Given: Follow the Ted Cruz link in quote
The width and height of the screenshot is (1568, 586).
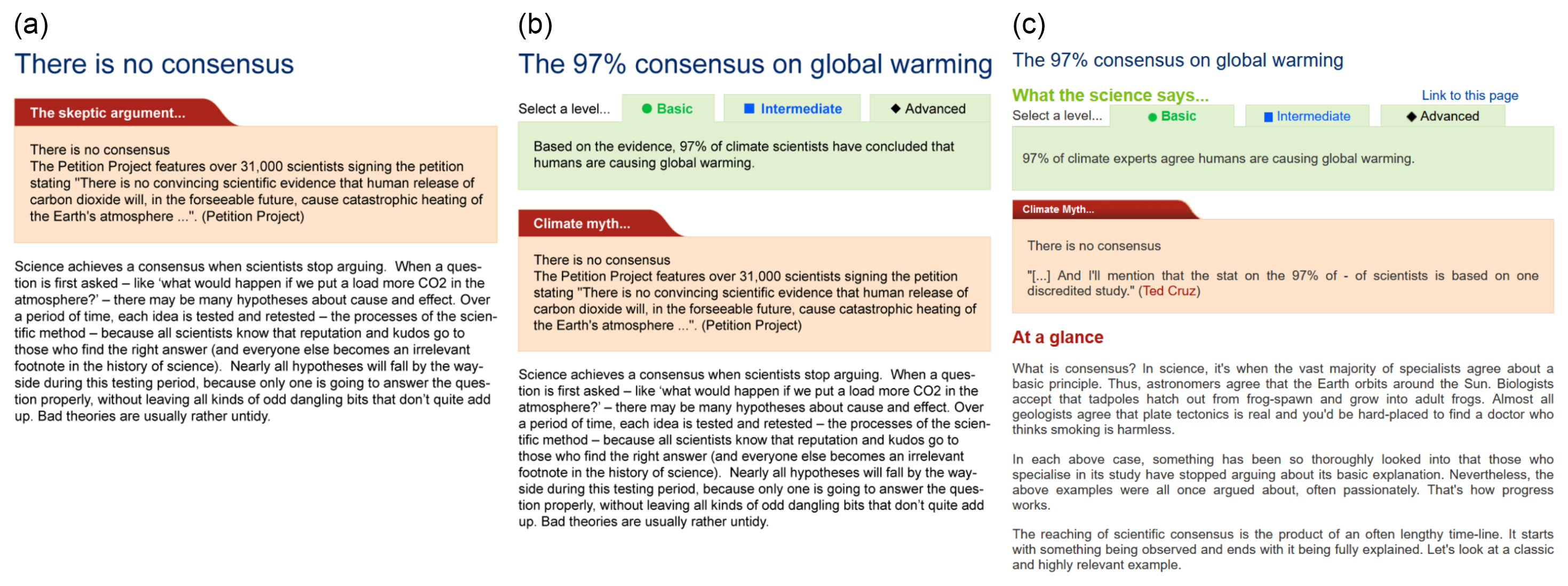Looking at the screenshot, I should tap(1169, 291).
